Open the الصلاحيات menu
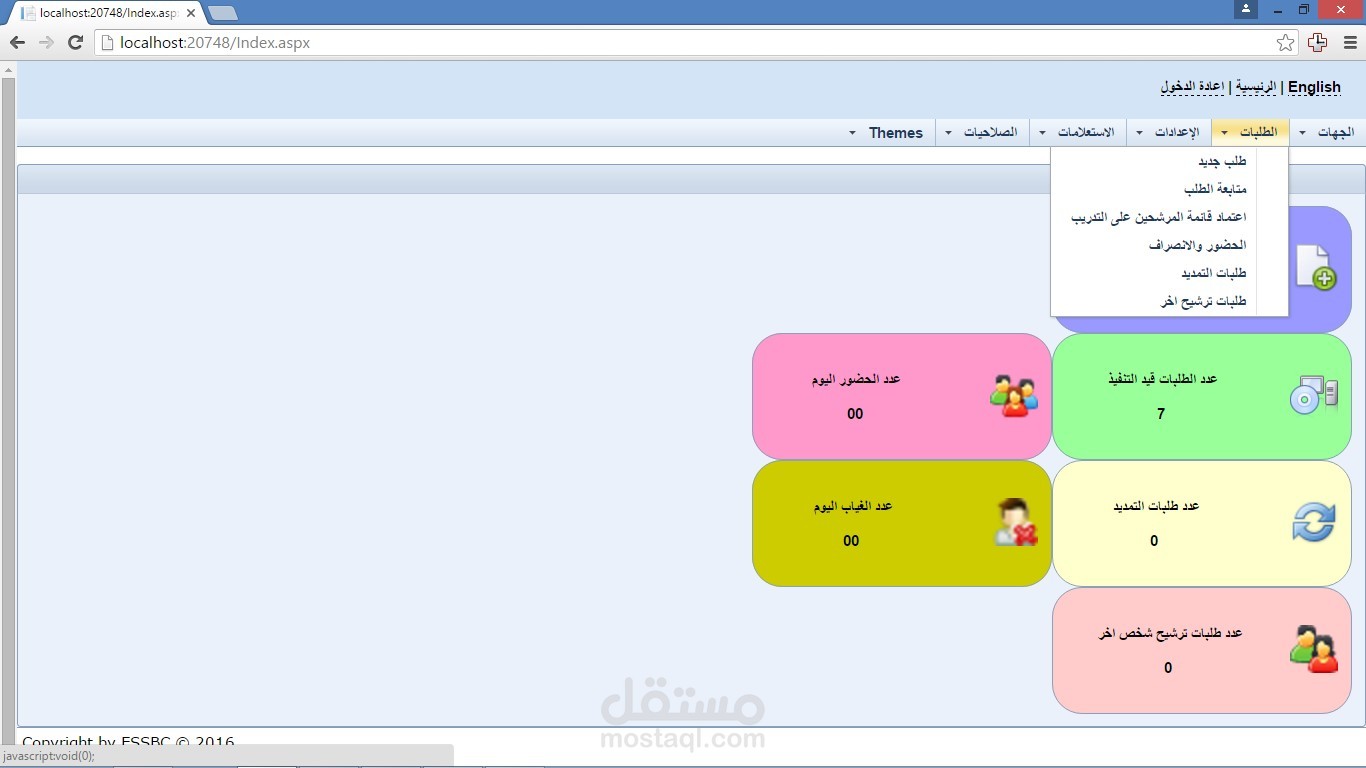 [x=990, y=133]
